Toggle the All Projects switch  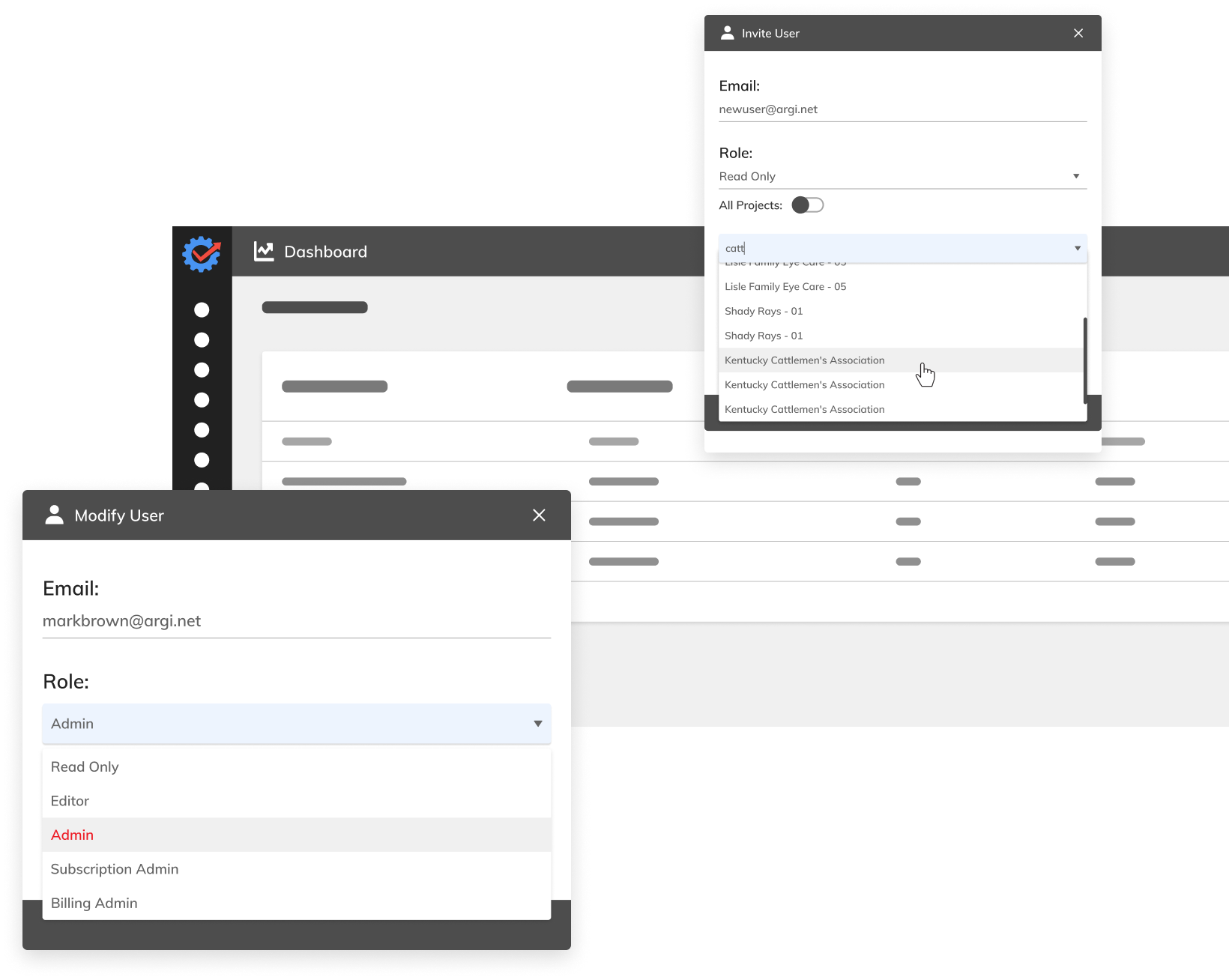[x=807, y=205]
